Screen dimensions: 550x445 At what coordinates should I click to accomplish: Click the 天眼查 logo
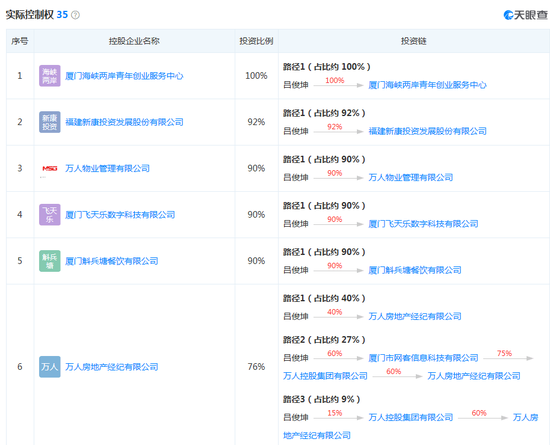pyautogui.click(x=525, y=15)
